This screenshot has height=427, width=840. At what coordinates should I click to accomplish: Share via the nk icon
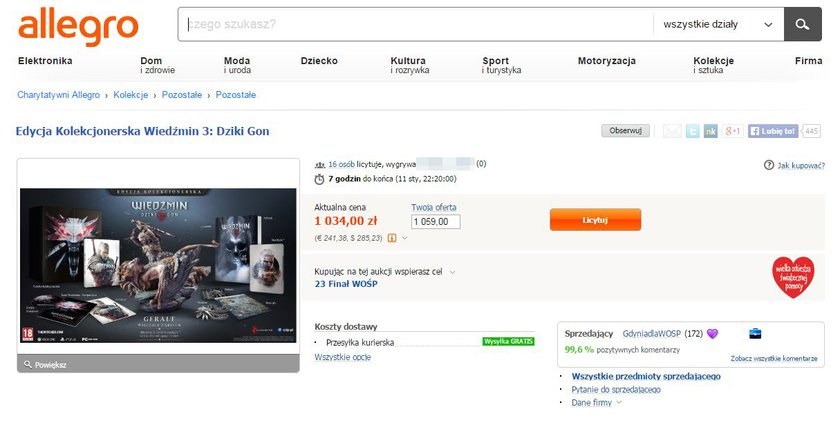(x=710, y=131)
